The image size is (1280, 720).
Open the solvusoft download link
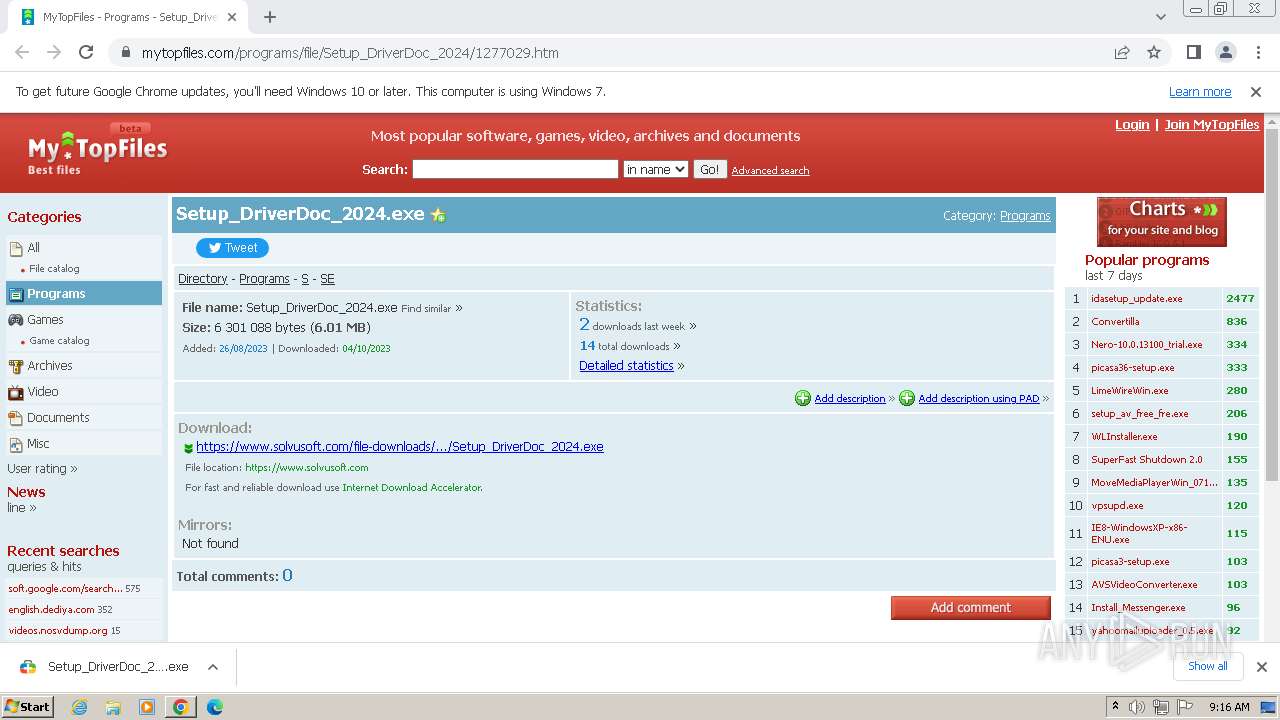pyautogui.click(x=400, y=447)
